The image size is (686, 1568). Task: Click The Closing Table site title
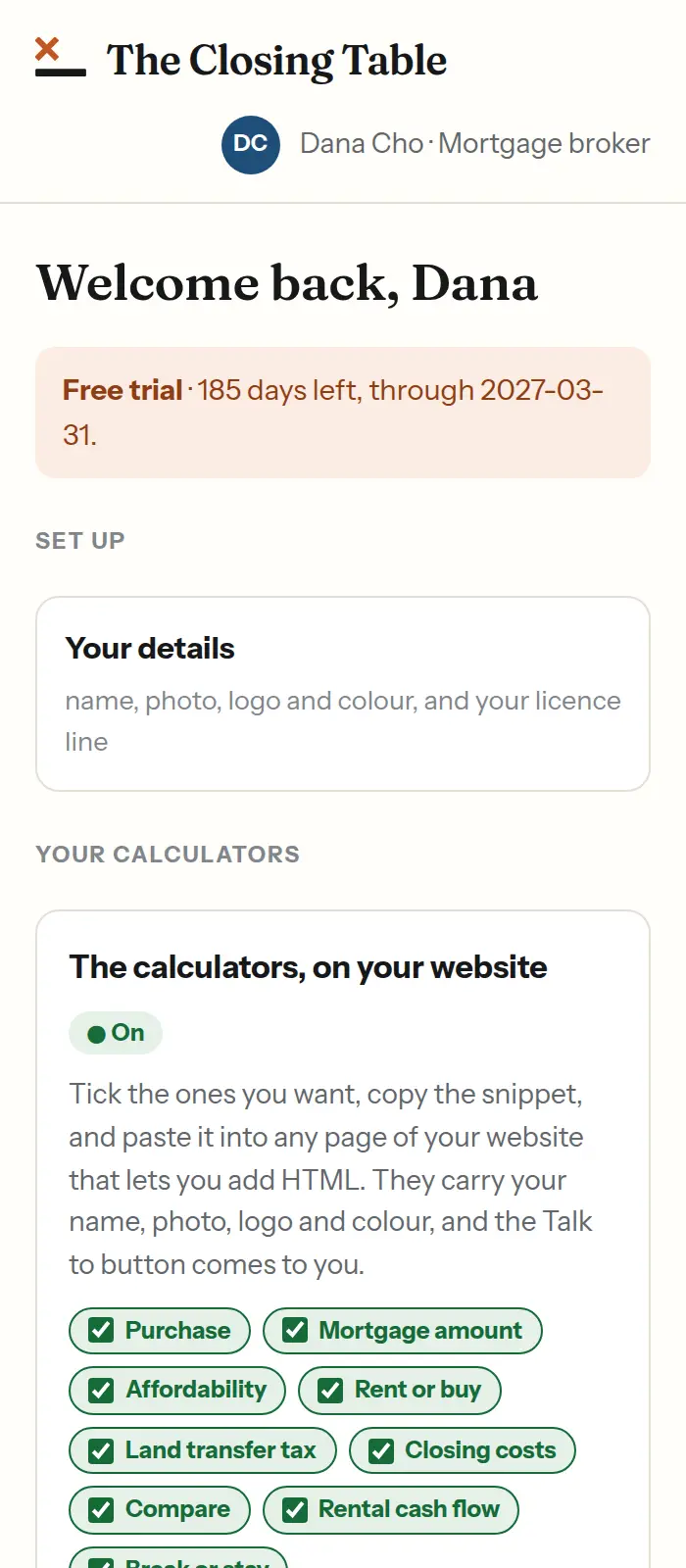point(276,60)
